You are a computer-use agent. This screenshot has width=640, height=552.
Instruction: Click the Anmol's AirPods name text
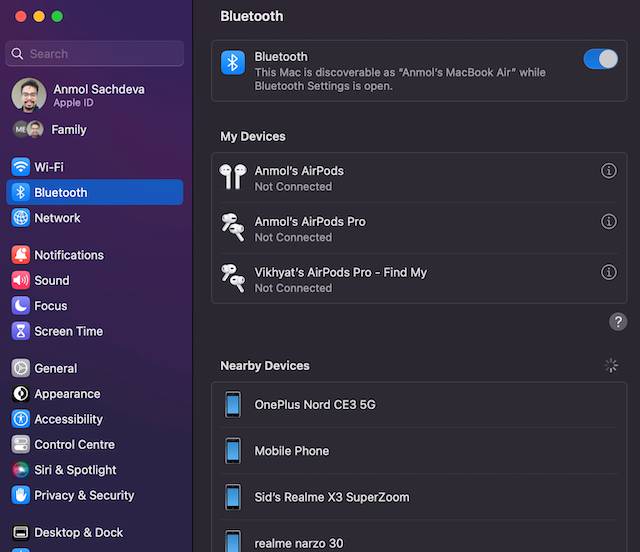[299, 171]
